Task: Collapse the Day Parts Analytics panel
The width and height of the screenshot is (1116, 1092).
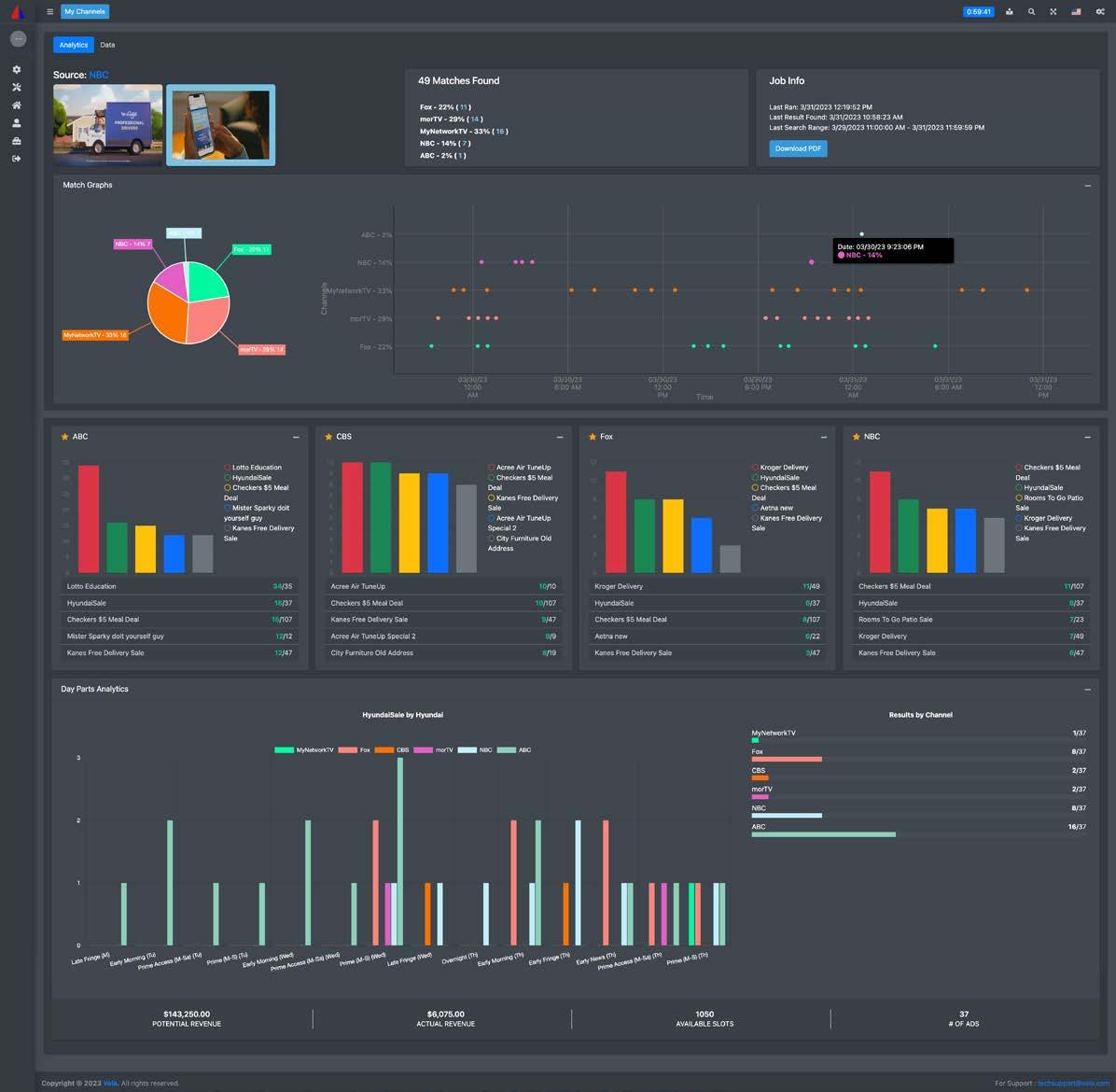Action: (1087, 690)
